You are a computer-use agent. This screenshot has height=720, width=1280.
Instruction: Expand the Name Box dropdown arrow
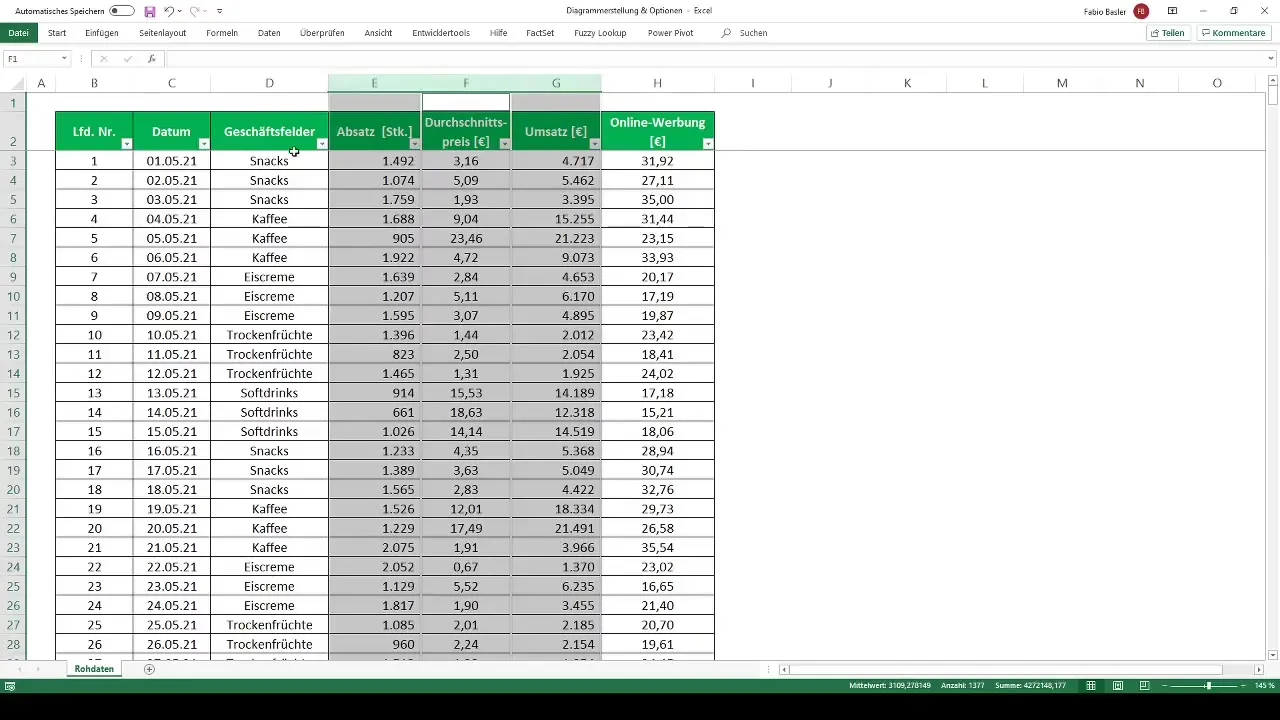tap(64, 59)
